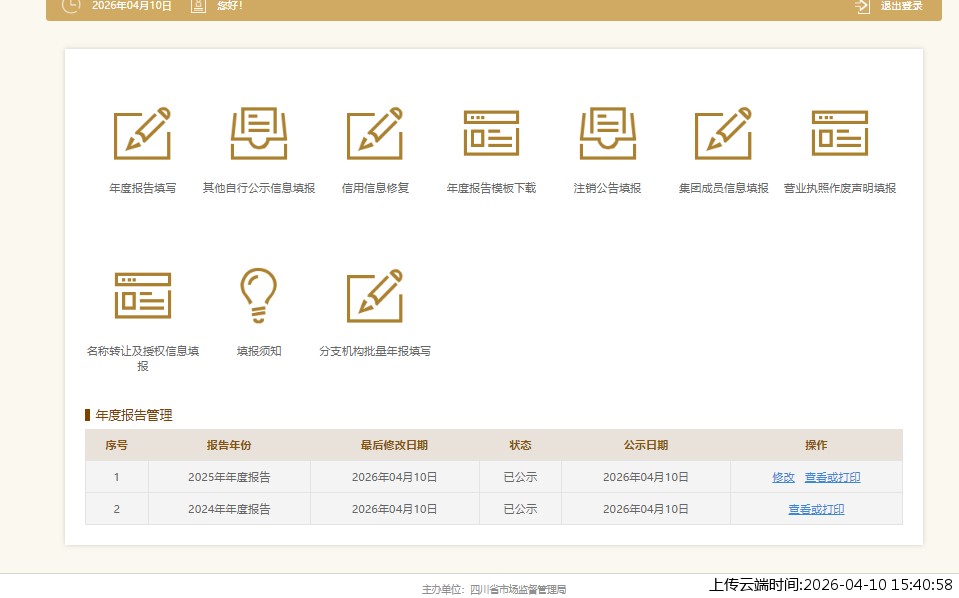Click 查看或打印 on the 2025 report row
This screenshot has width=959, height=598.
pyautogui.click(x=831, y=477)
